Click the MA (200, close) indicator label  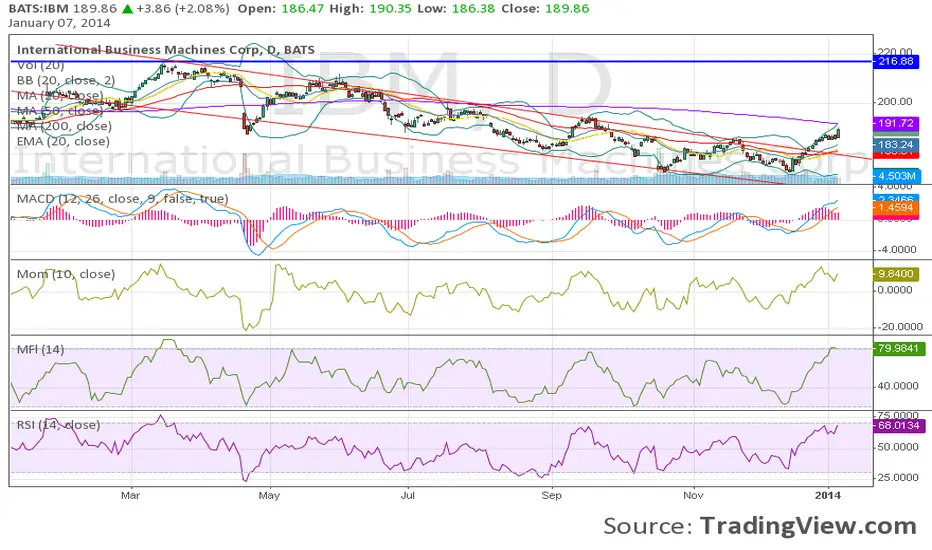[x=64, y=126]
